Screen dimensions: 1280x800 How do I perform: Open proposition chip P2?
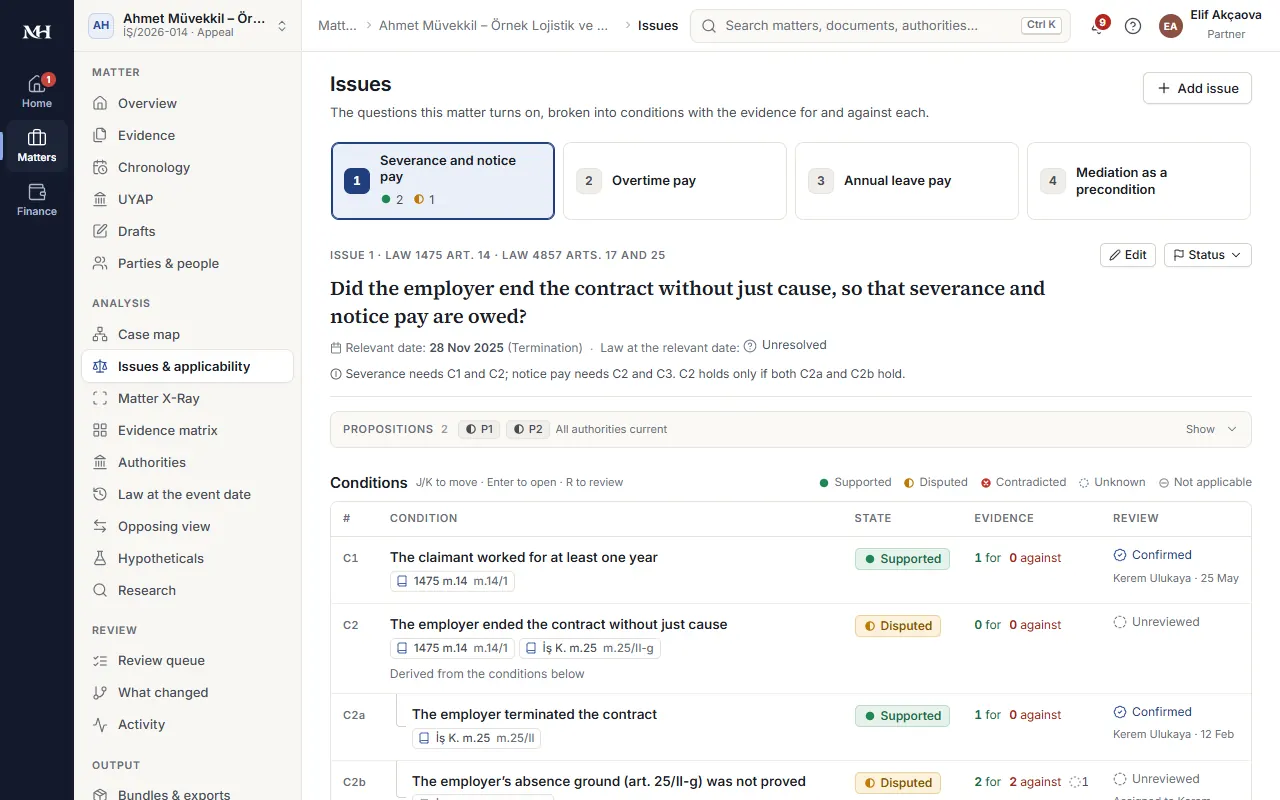pyautogui.click(x=527, y=429)
